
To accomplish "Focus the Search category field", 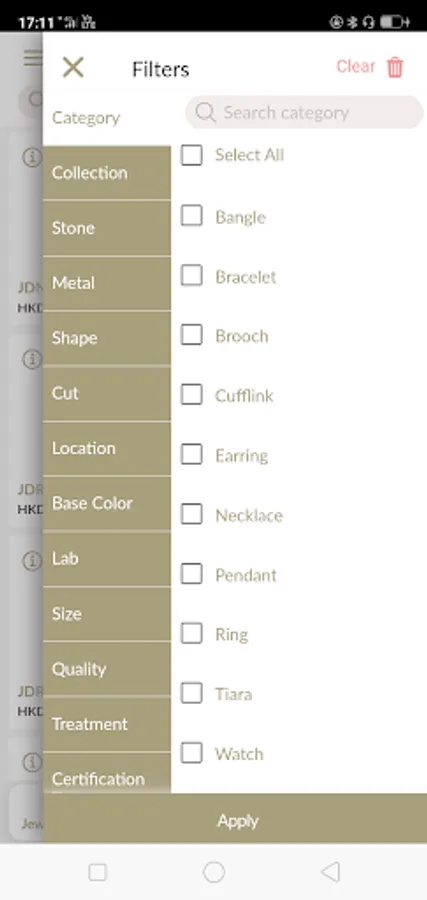I will [304, 112].
